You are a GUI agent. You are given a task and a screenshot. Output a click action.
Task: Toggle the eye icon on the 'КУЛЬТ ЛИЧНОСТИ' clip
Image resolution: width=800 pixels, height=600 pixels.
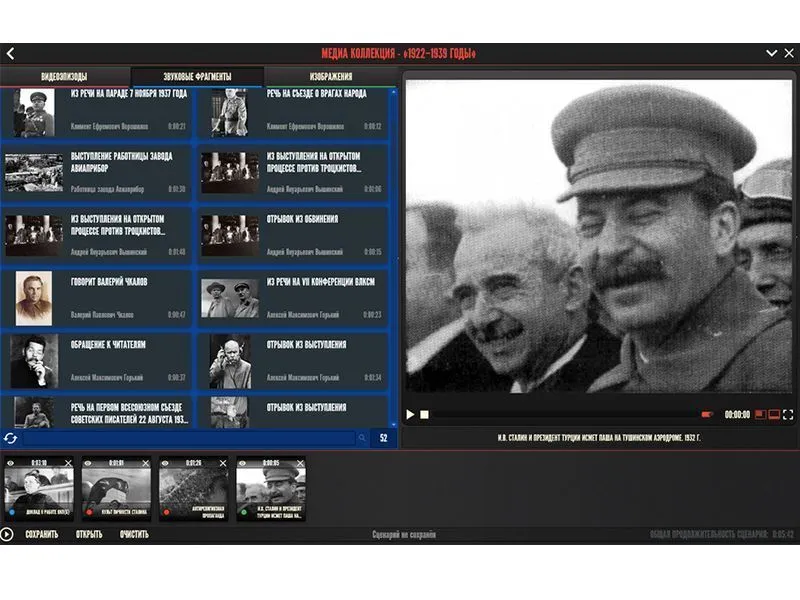click(89, 462)
